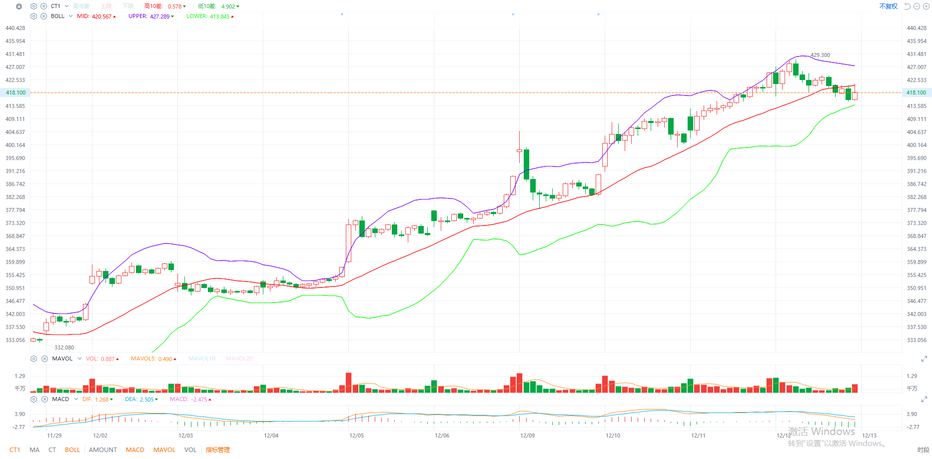Click the 12/05 date label on time axis
Viewport: 932px width, 459px height.
(357, 435)
